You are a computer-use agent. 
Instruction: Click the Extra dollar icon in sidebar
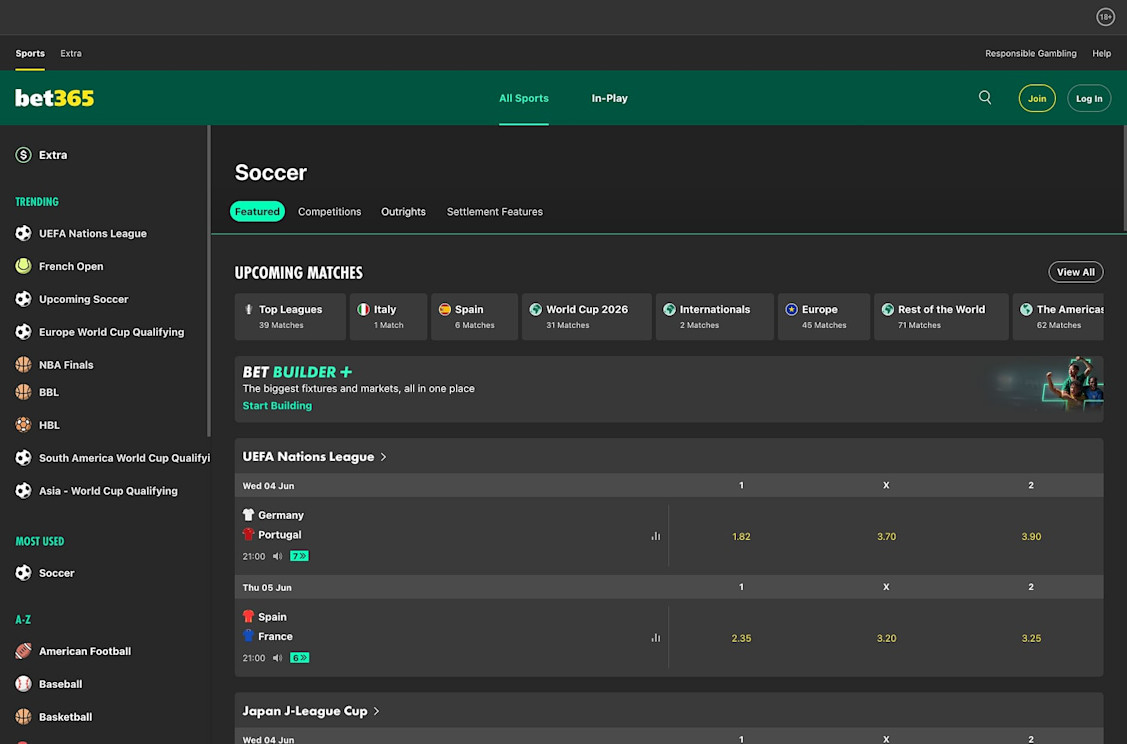(x=24, y=155)
